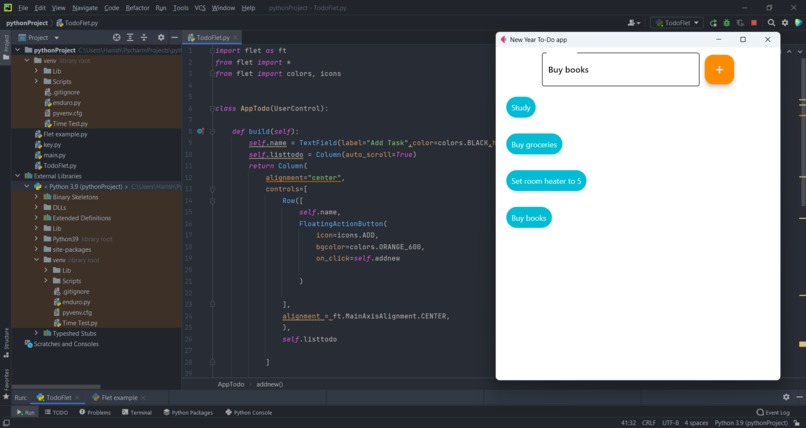Click Buy groceries task chip

[x=534, y=144]
